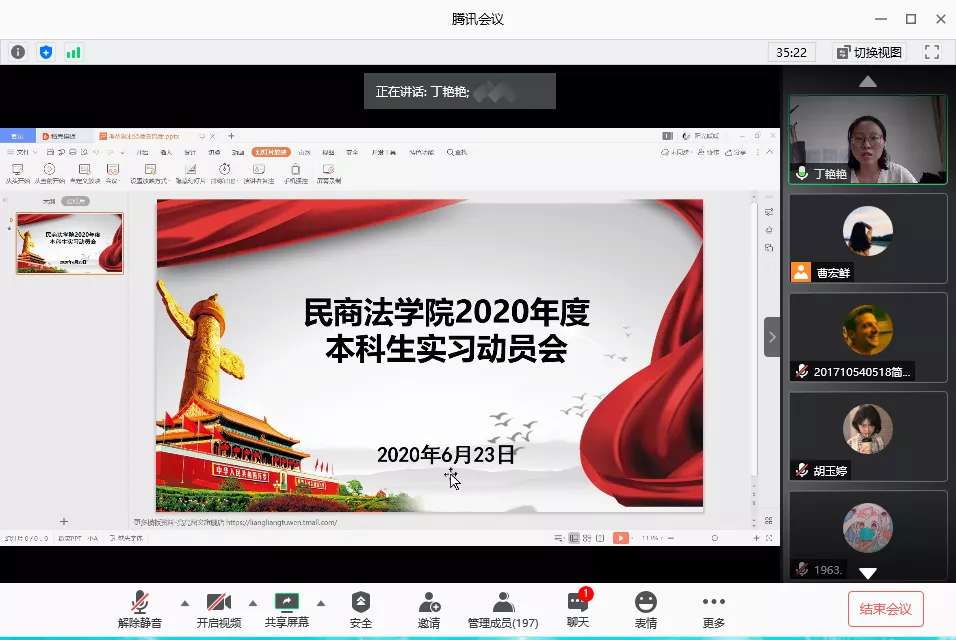Open the Security (安全) options

tap(361, 609)
